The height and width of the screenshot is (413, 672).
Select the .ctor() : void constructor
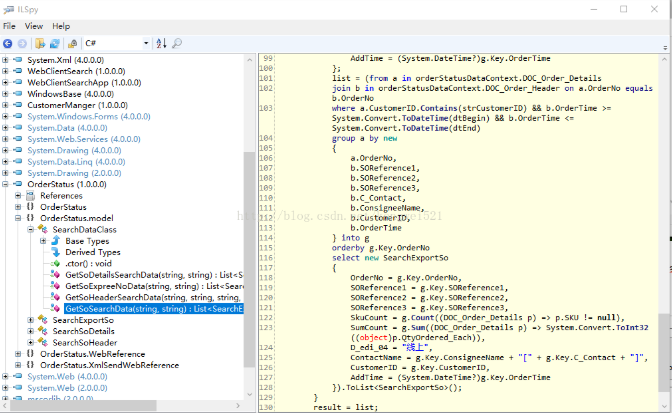(x=88, y=263)
